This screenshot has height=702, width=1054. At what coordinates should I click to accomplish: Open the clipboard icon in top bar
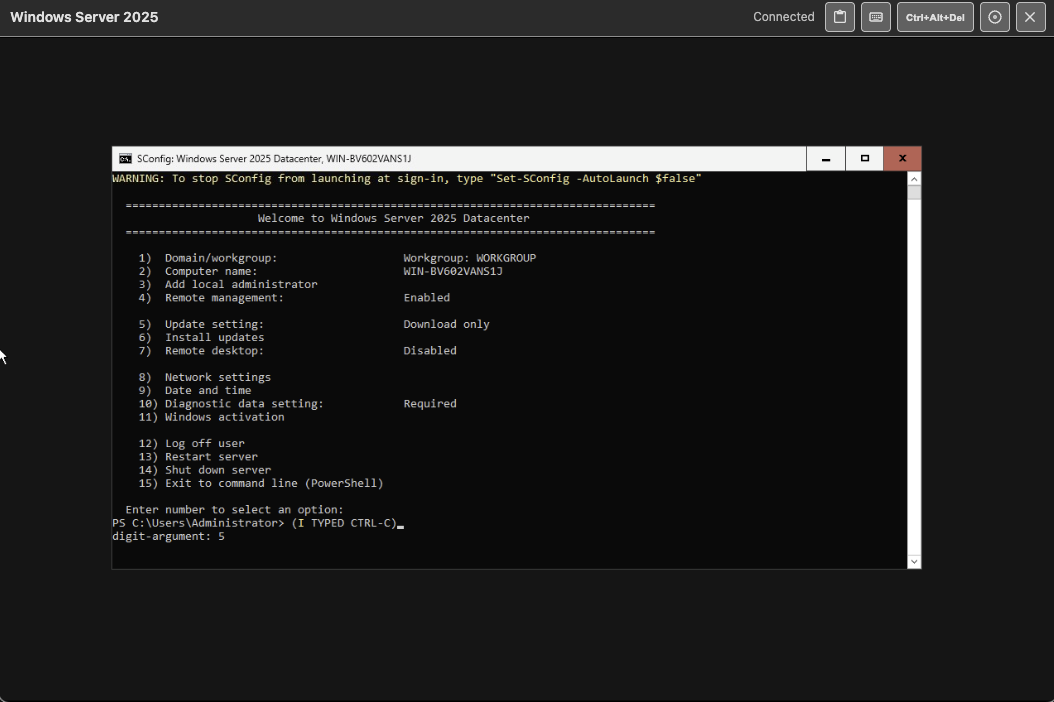(840, 17)
